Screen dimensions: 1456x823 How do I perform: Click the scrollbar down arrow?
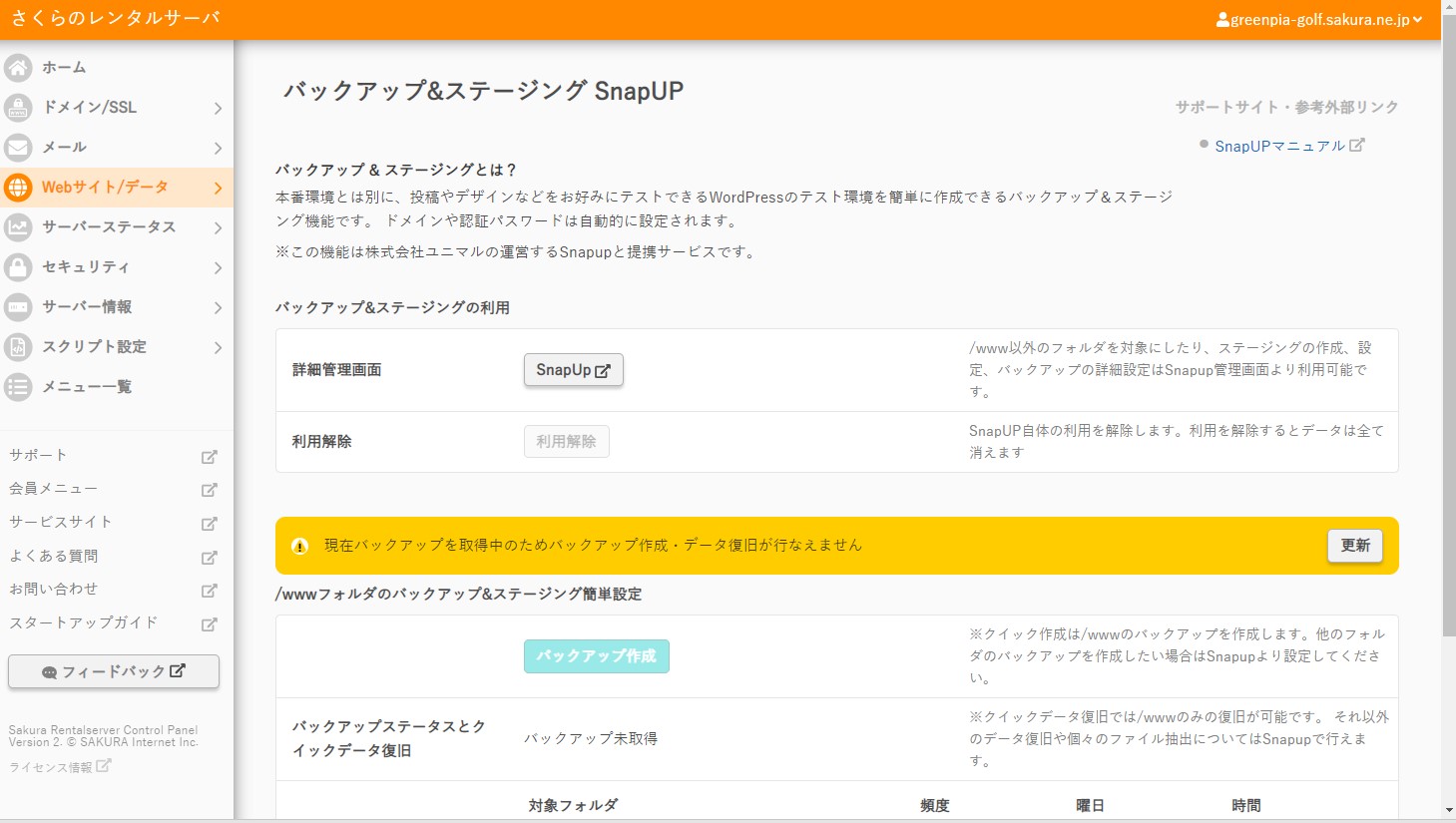(x=1448, y=810)
